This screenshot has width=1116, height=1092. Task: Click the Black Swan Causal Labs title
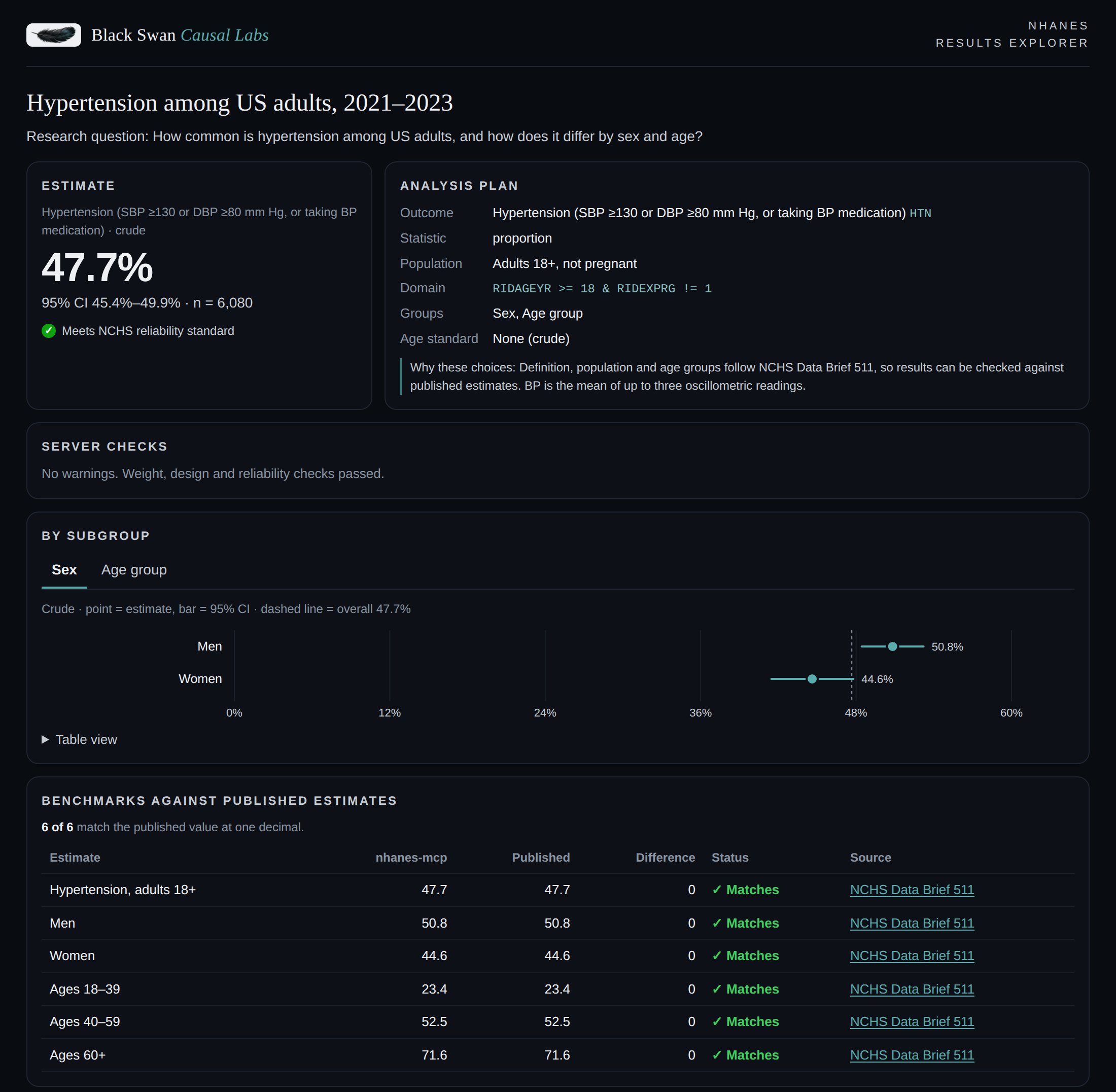[180, 35]
